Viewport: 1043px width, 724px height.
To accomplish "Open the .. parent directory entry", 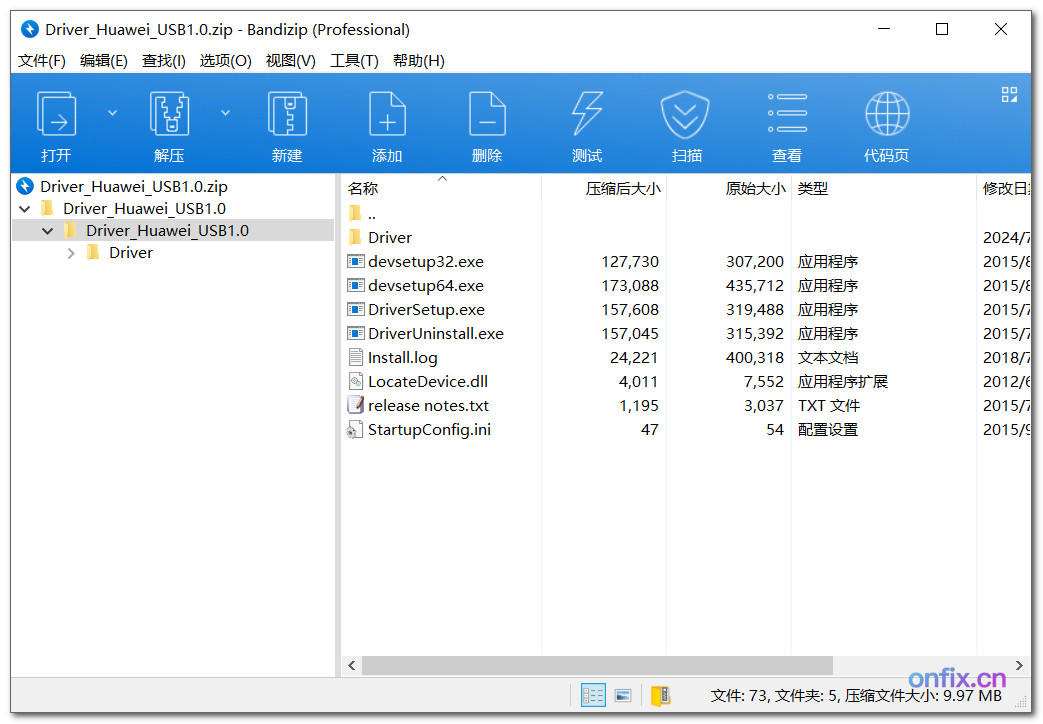I will (370, 213).
